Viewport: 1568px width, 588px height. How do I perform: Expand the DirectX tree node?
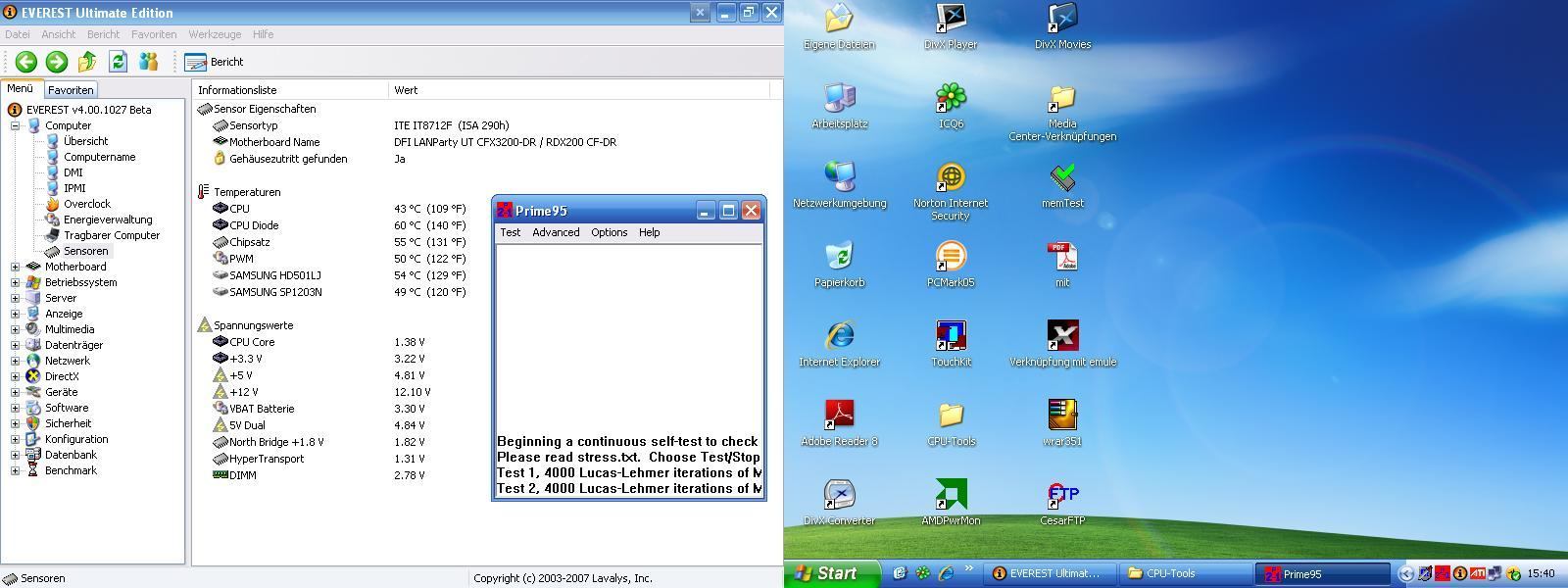pyautogui.click(x=15, y=376)
